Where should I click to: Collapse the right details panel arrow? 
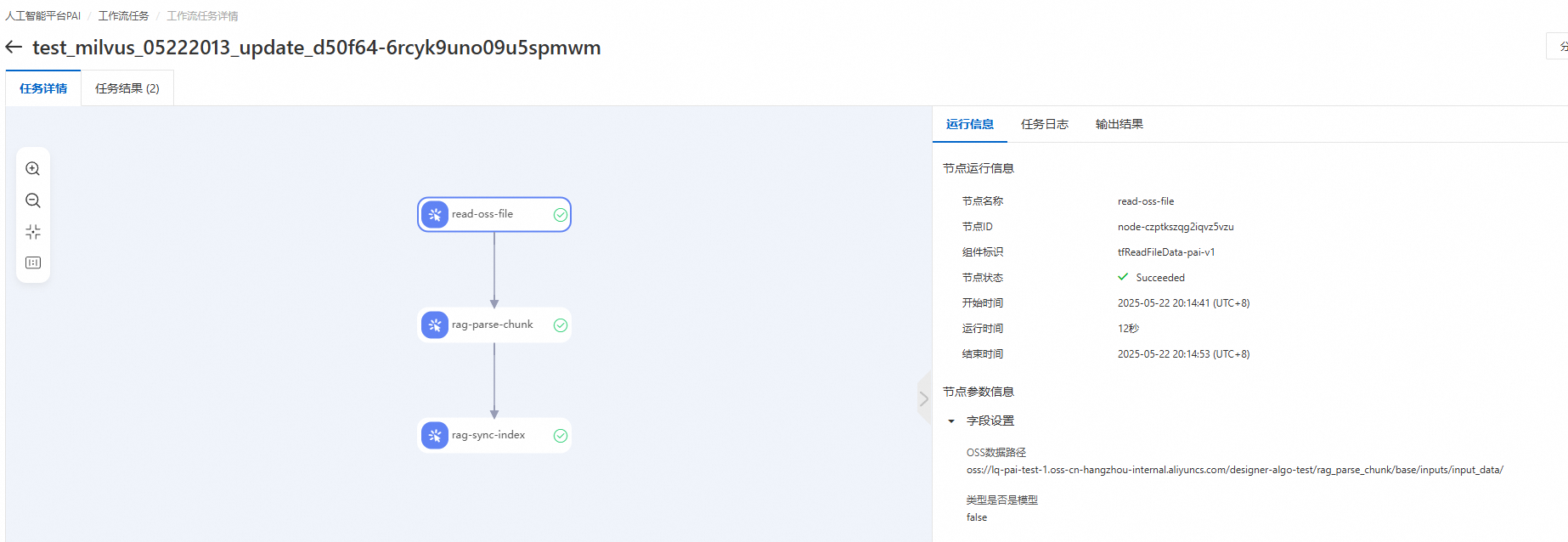[924, 398]
